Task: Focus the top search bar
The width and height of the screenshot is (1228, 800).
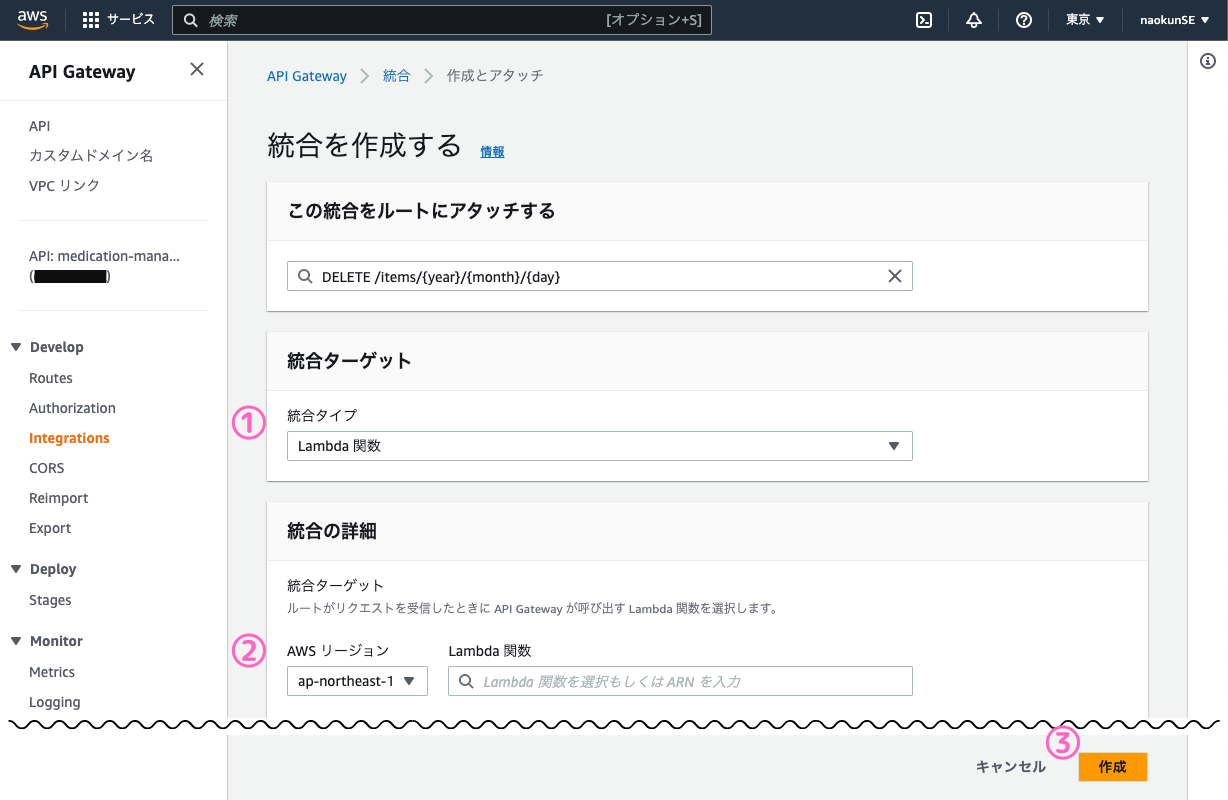Action: (442, 20)
